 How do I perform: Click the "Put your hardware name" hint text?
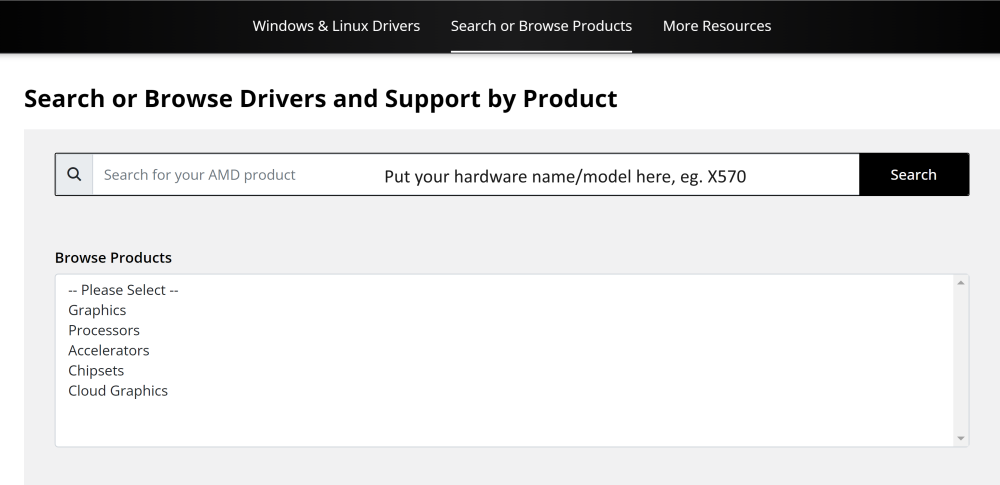(x=566, y=177)
